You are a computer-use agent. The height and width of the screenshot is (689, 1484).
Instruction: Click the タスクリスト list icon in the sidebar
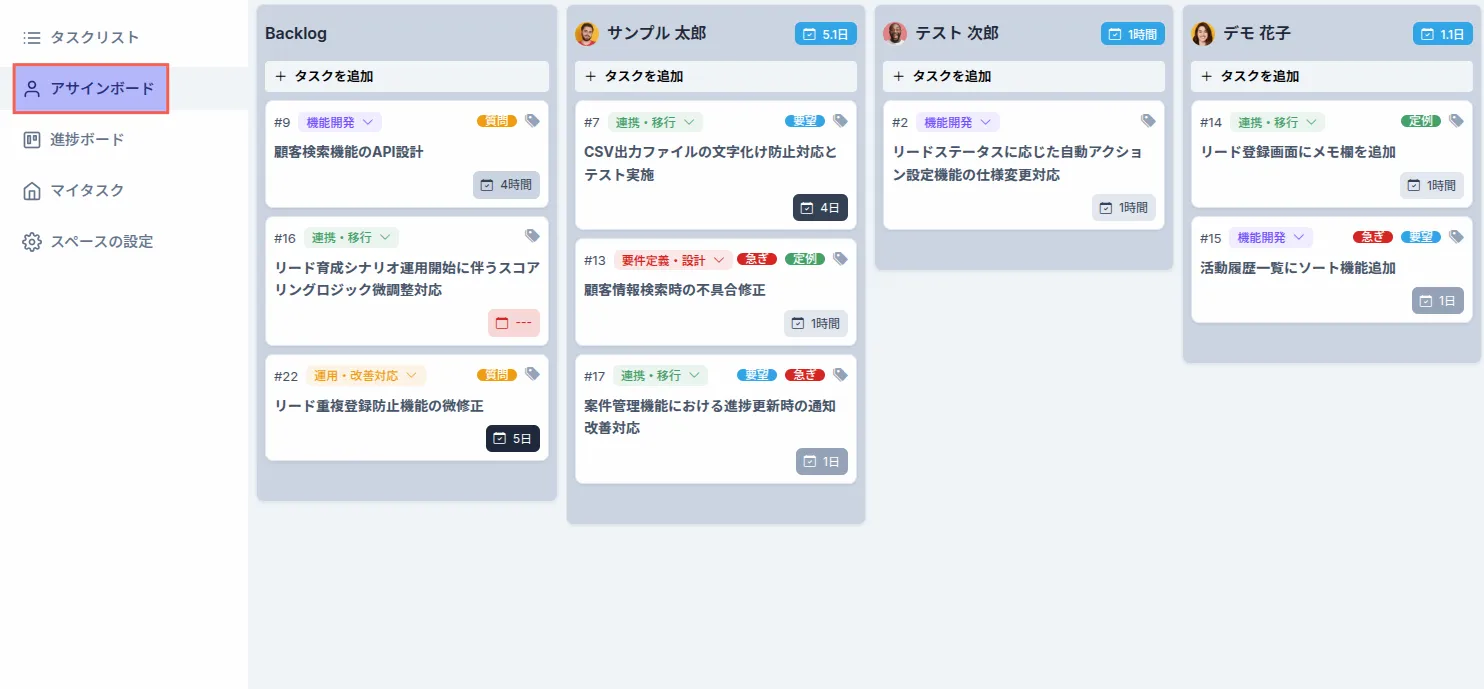[32, 37]
